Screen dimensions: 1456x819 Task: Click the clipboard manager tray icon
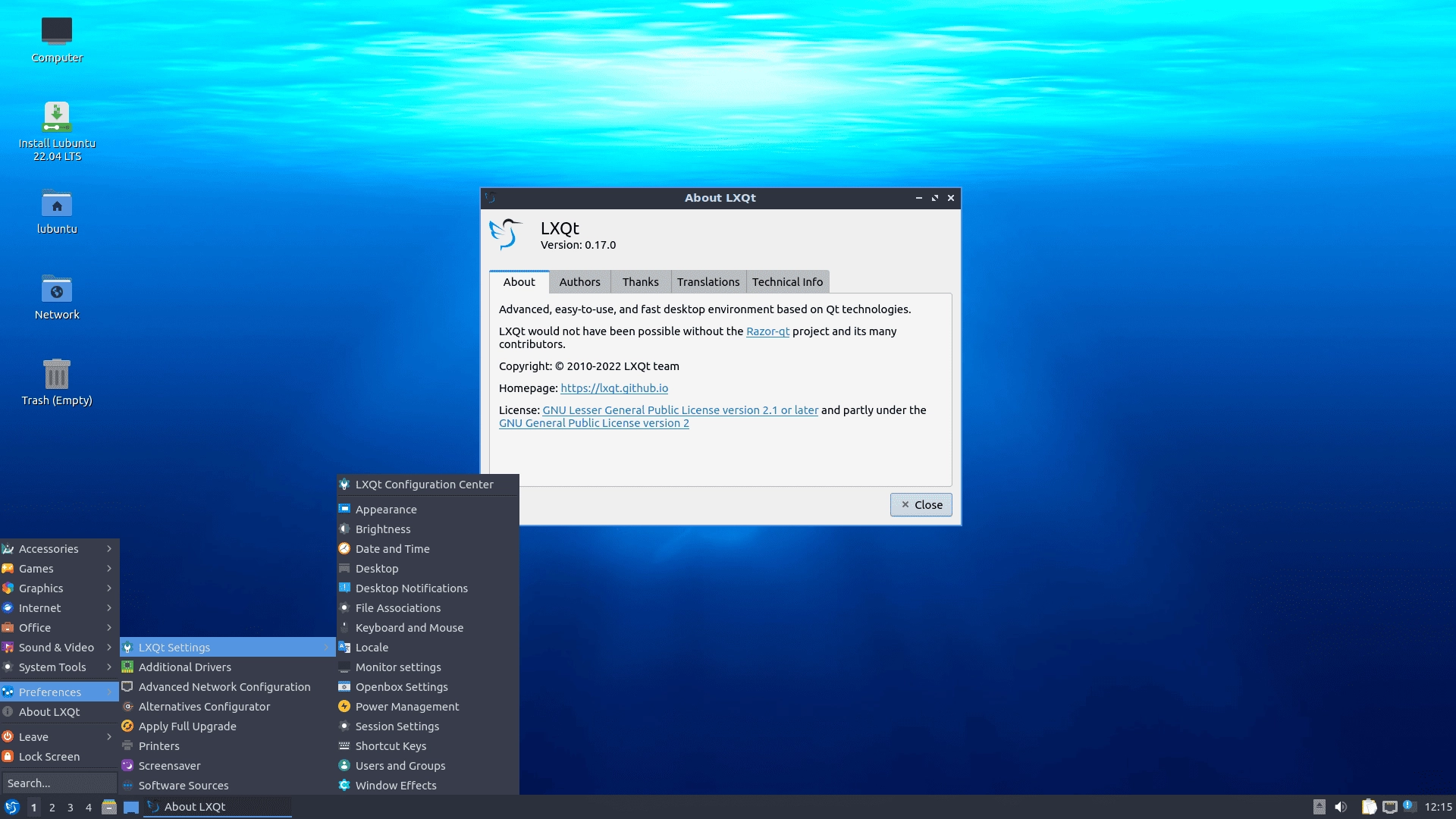[1369, 807]
